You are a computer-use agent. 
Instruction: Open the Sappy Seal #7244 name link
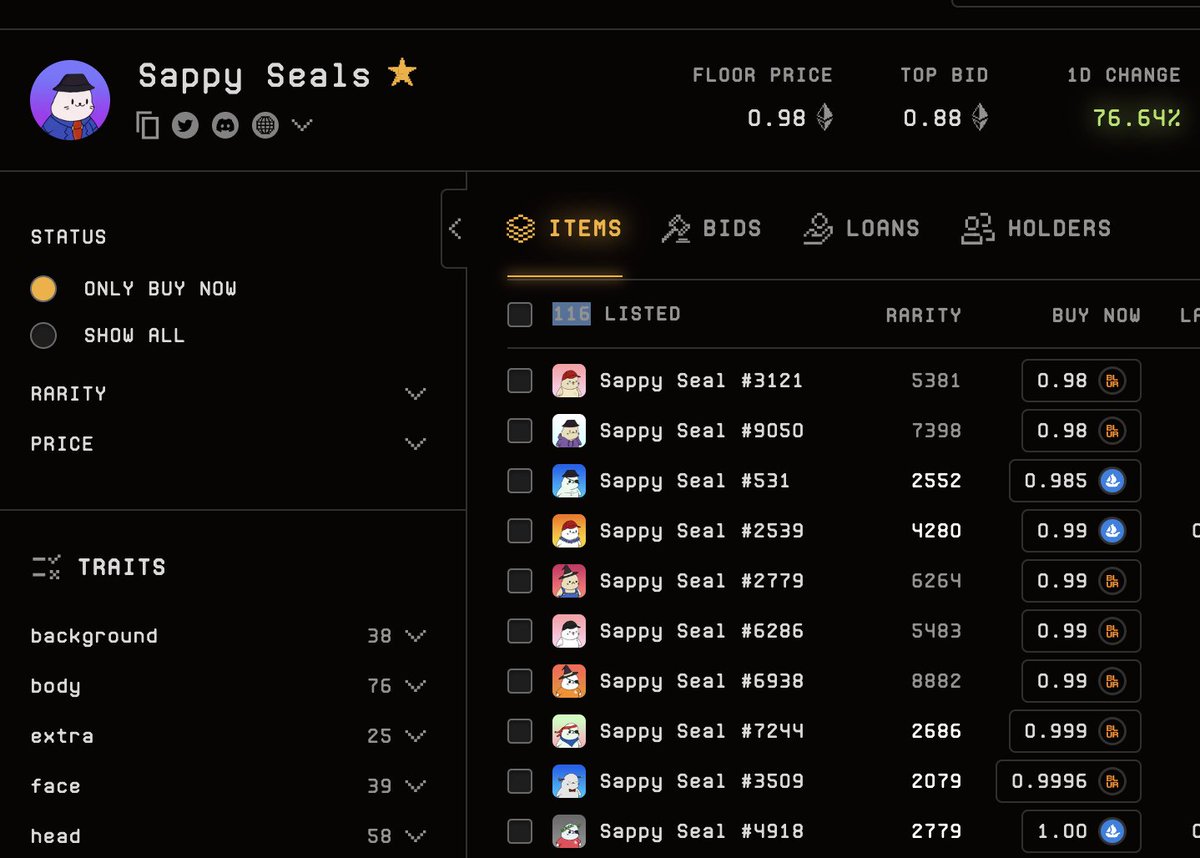[x=701, y=731]
